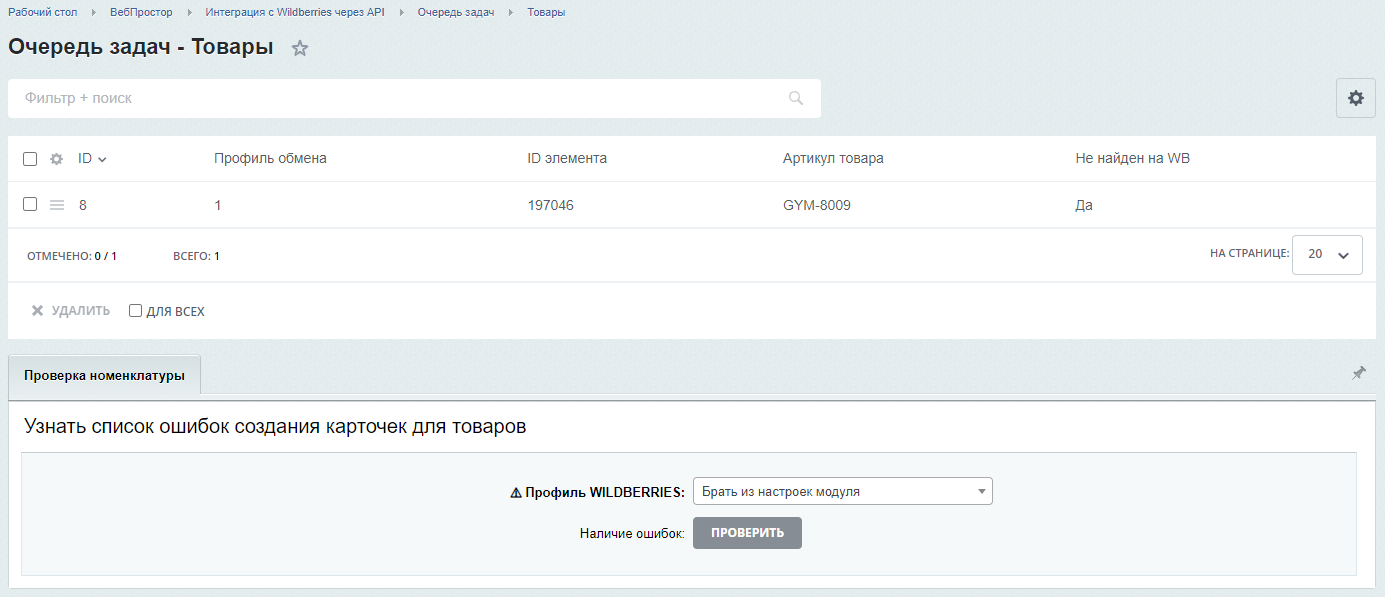Switch to 'Проверка номенклатуры' tab

[104, 375]
